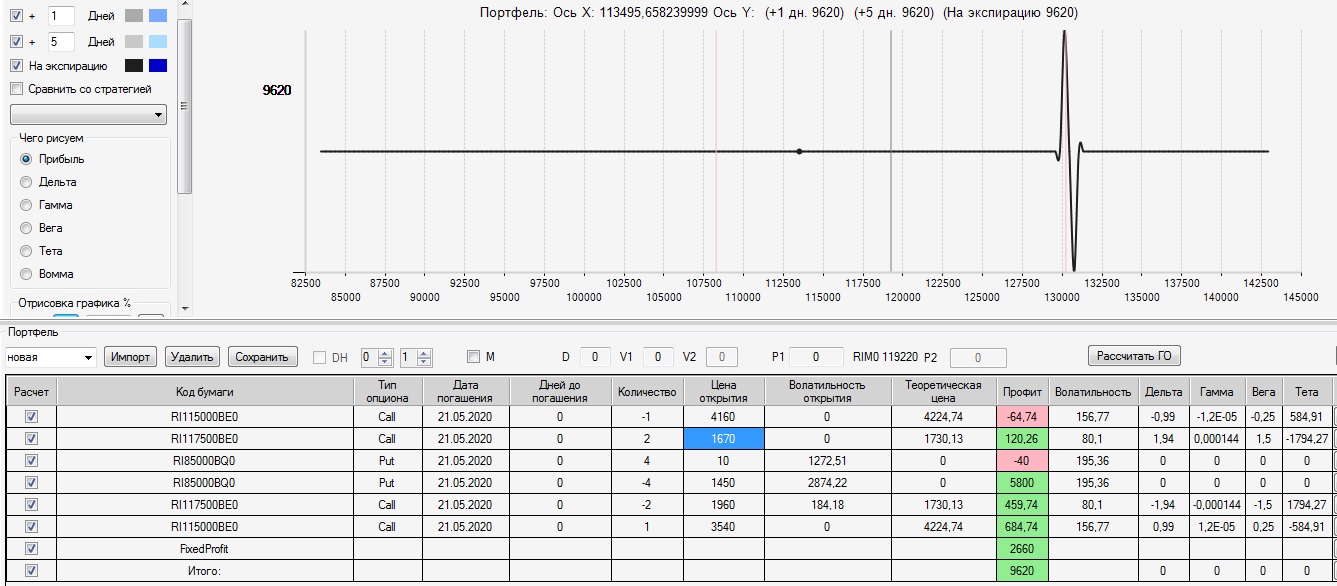Select the Дельта radio button
Viewport: 1337px width, 586px height.
(26, 182)
